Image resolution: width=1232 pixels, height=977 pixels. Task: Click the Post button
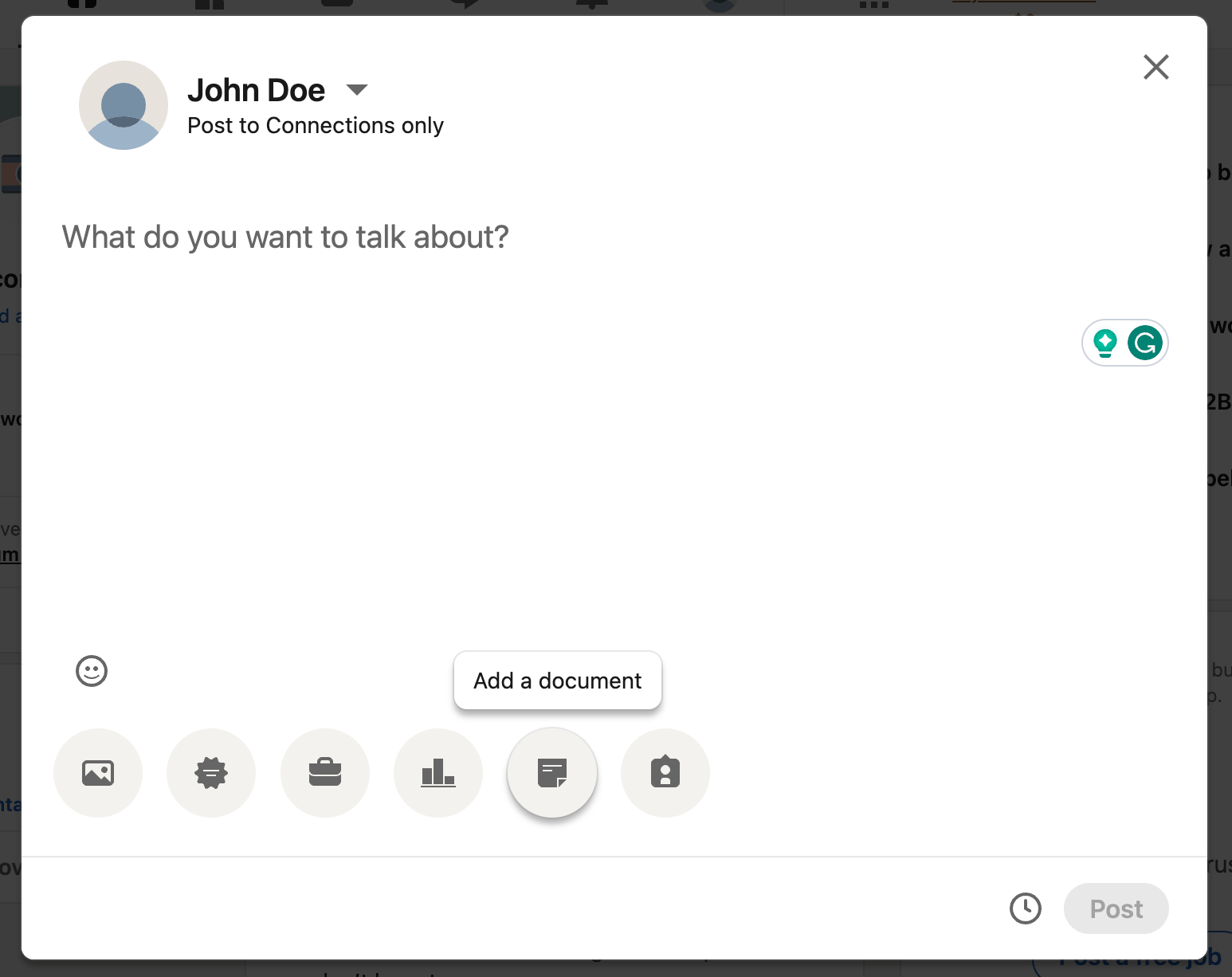[1115, 908]
